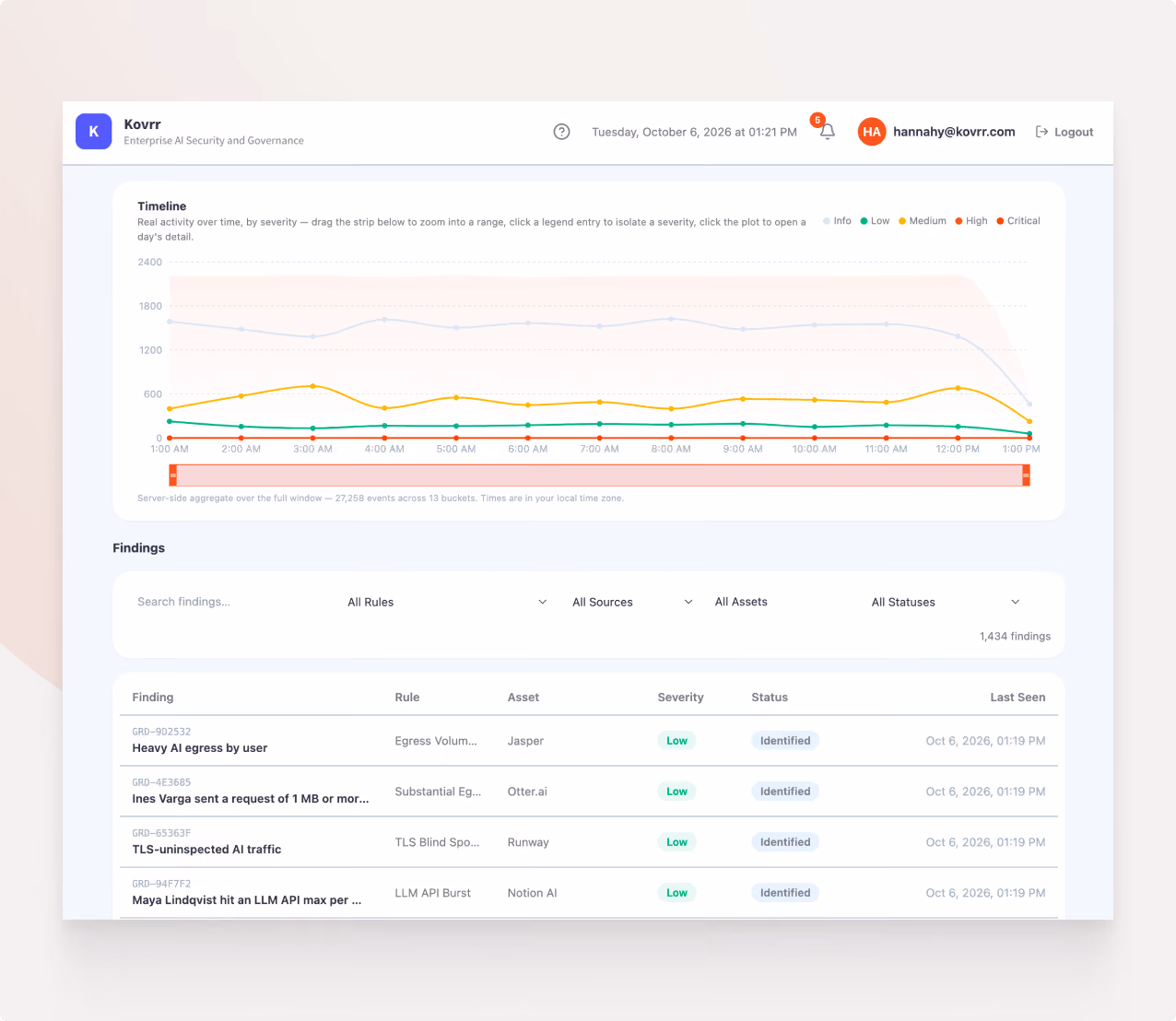Toggle the Low severity legend entry
This screenshot has width=1176, height=1021.
pyautogui.click(x=875, y=221)
